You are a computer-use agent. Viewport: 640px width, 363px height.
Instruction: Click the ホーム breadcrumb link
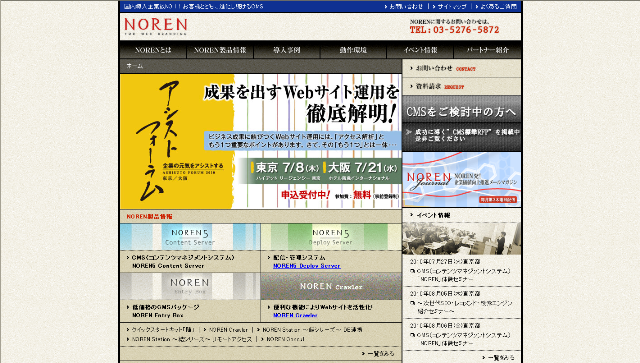[135, 66]
